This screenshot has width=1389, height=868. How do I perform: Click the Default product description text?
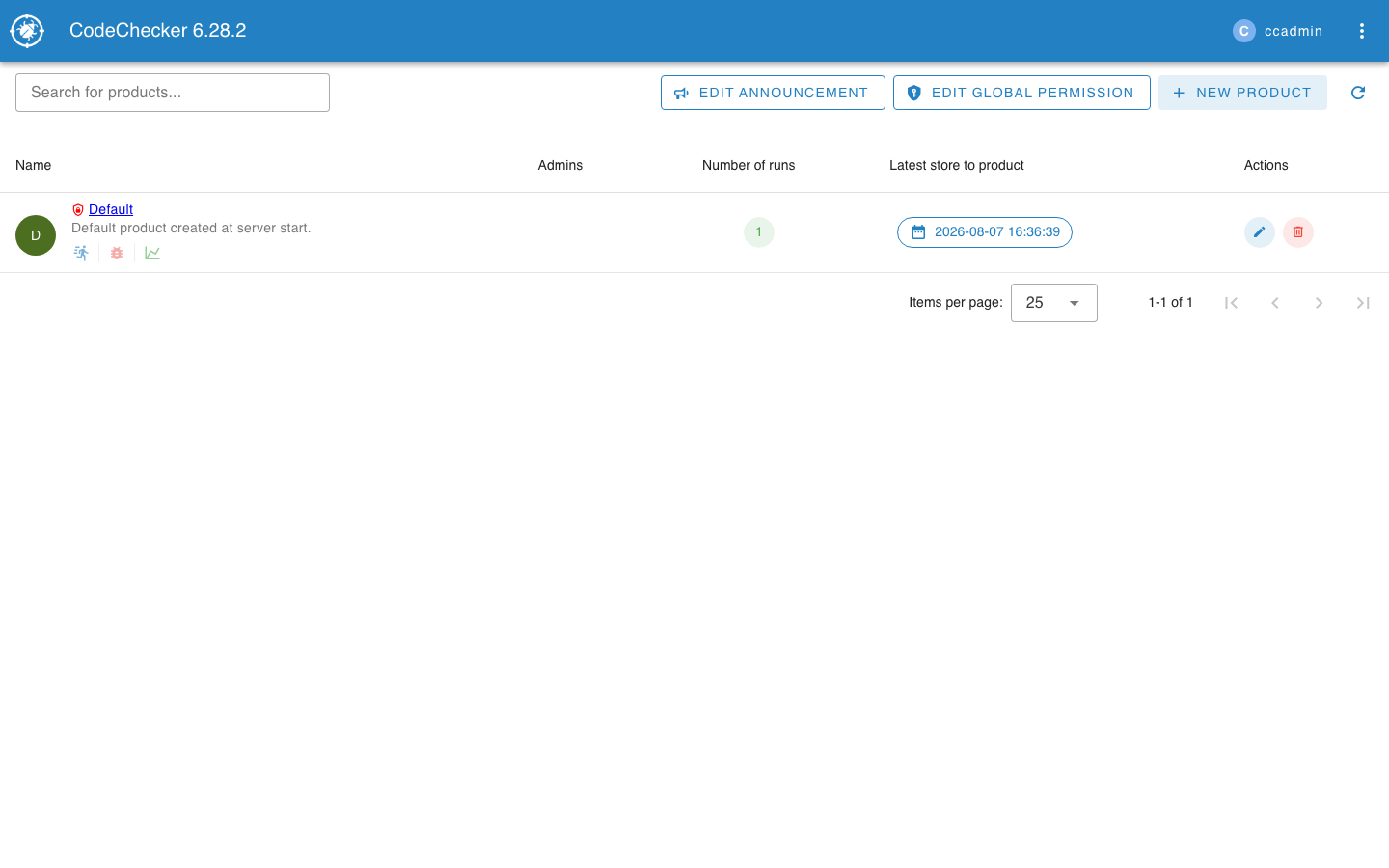pyautogui.click(x=191, y=229)
